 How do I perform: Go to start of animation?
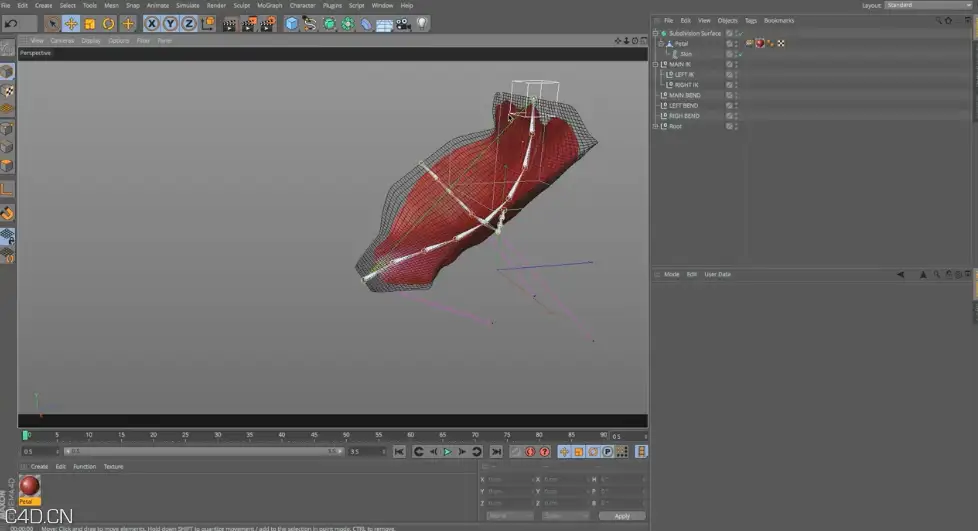tap(399, 452)
